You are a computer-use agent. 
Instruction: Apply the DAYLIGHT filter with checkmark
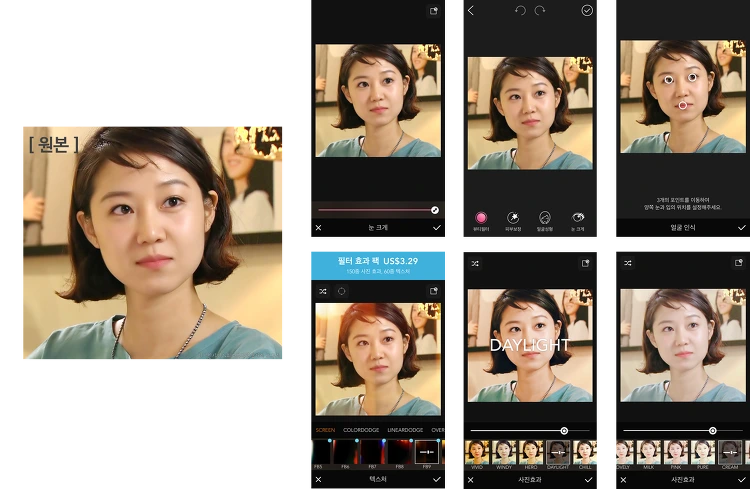click(x=589, y=480)
